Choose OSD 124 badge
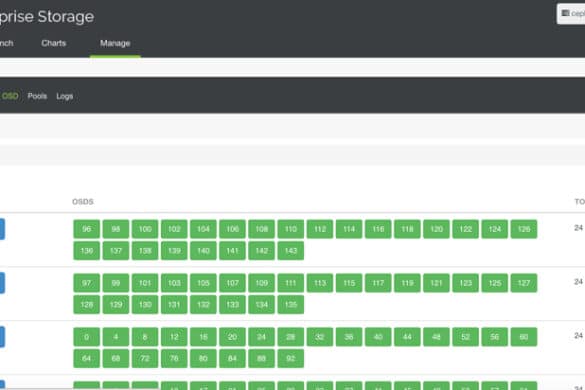 (x=494, y=229)
